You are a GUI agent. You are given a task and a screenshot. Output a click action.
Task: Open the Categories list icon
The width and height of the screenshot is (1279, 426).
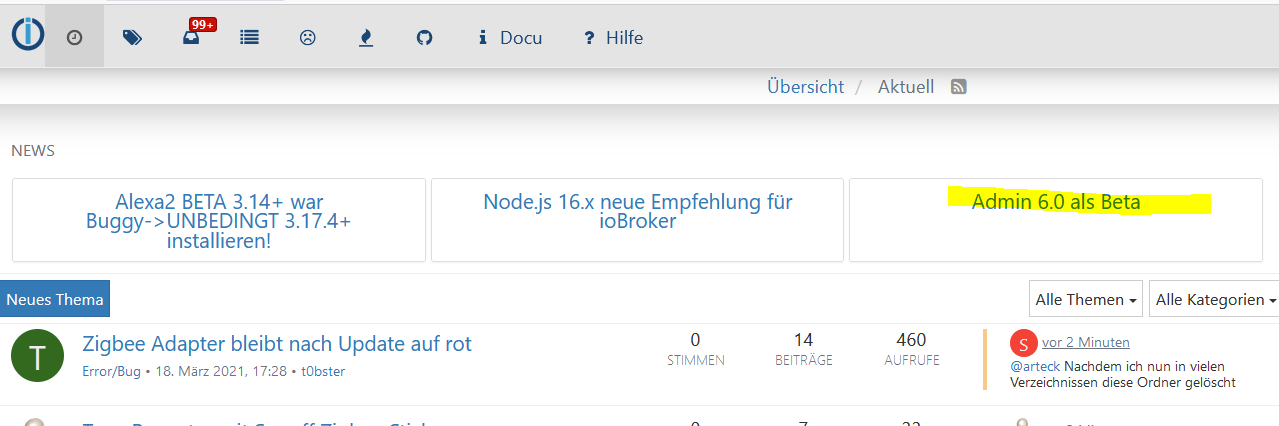pos(250,37)
